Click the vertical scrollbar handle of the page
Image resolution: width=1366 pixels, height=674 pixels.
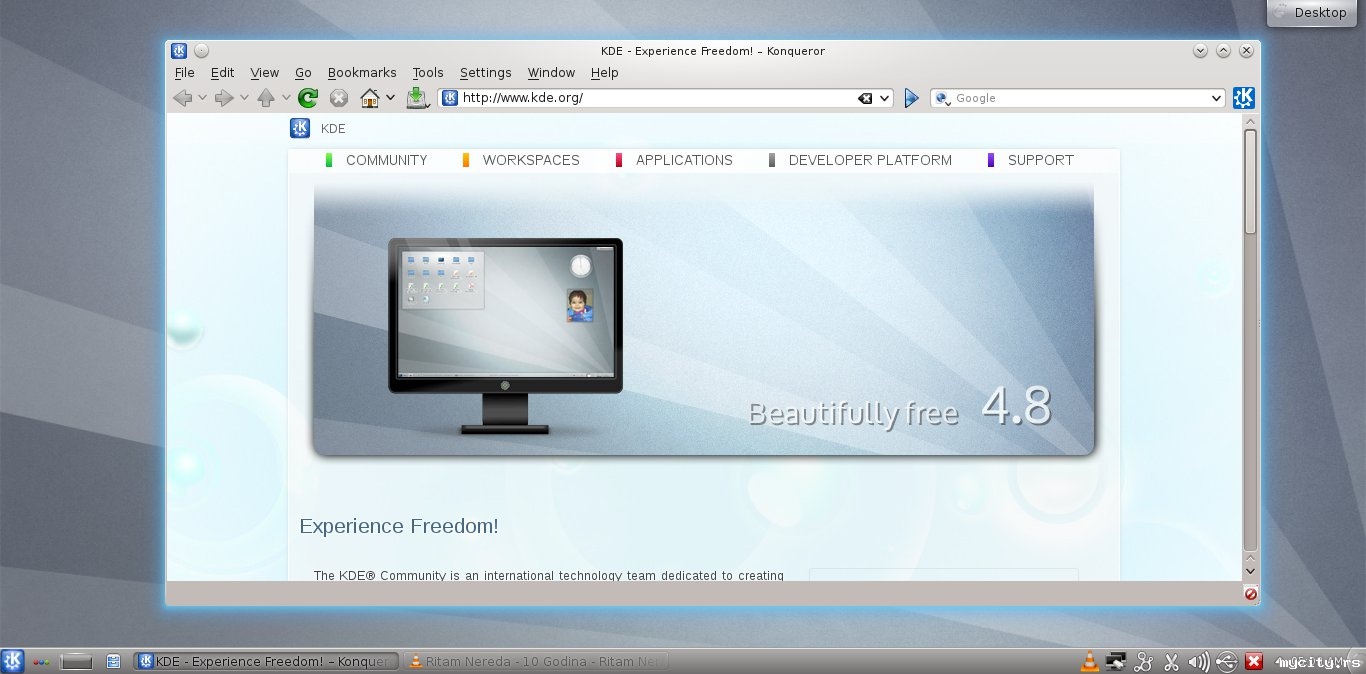coord(1250,181)
